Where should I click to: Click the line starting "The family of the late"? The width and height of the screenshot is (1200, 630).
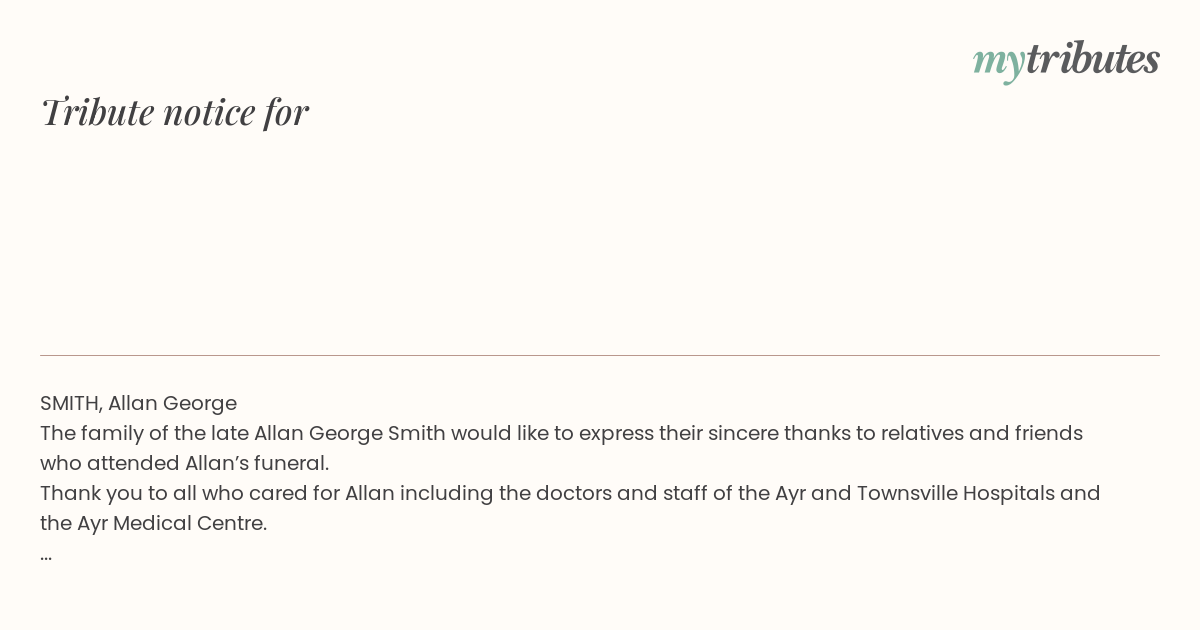point(561,433)
